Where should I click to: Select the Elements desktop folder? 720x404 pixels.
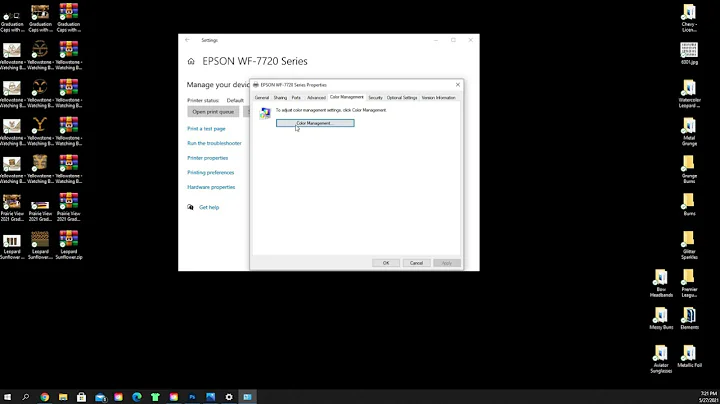click(x=689, y=319)
